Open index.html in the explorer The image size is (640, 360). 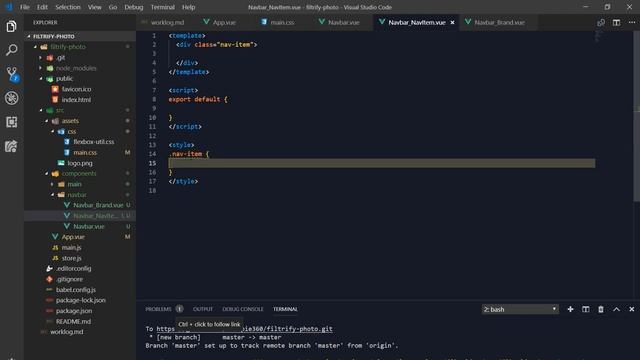pos(76,100)
